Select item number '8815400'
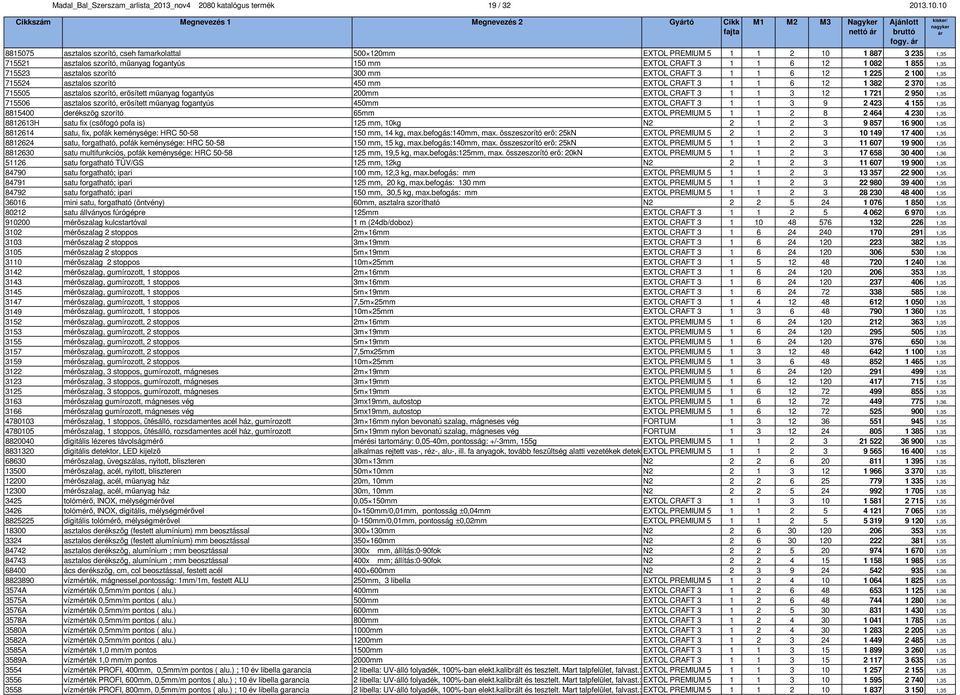The width and height of the screenshot is (960, 695). [x=20, y=113]
